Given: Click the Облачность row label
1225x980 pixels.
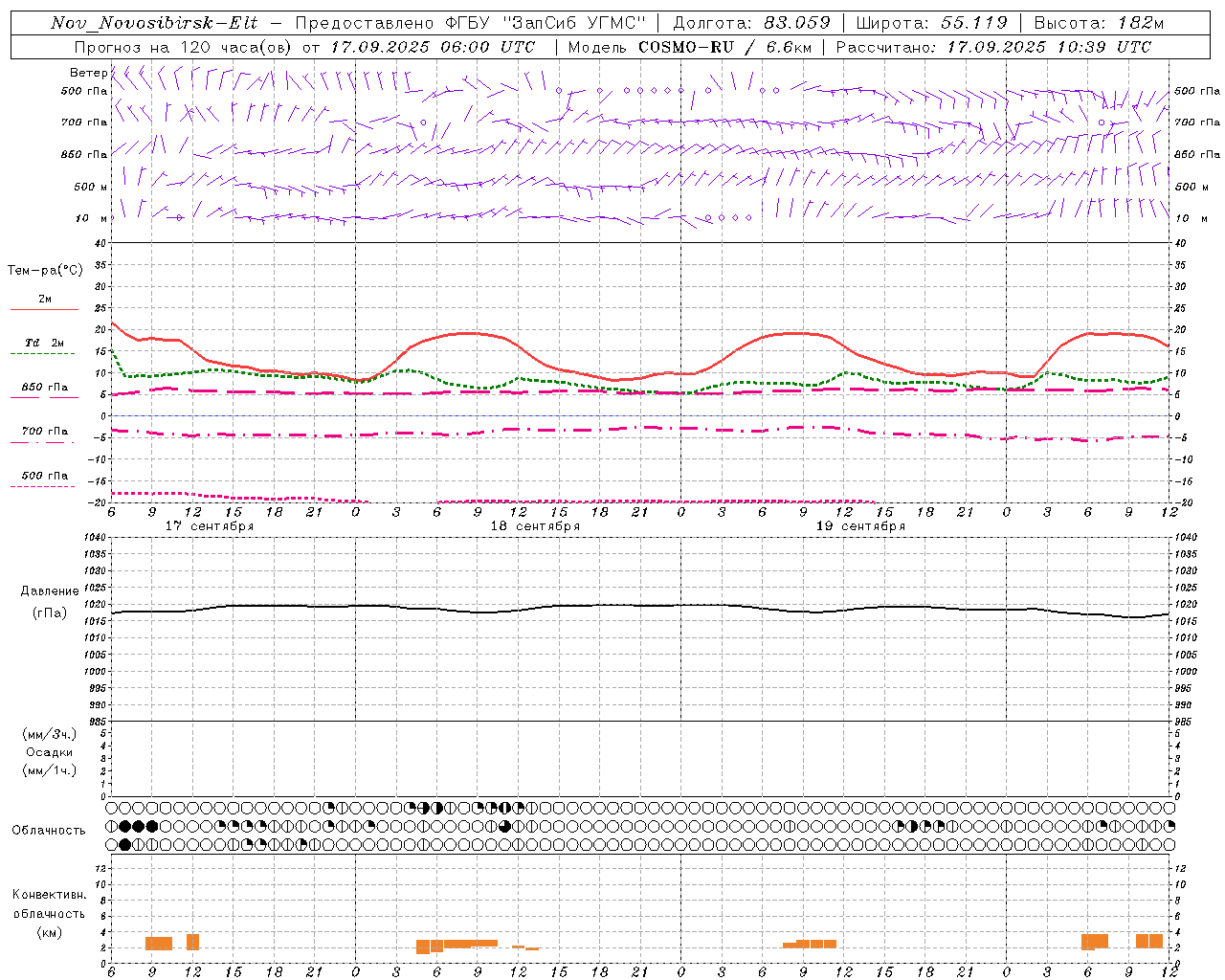Looking at the screenshot, I should click(x=49, y=830).
